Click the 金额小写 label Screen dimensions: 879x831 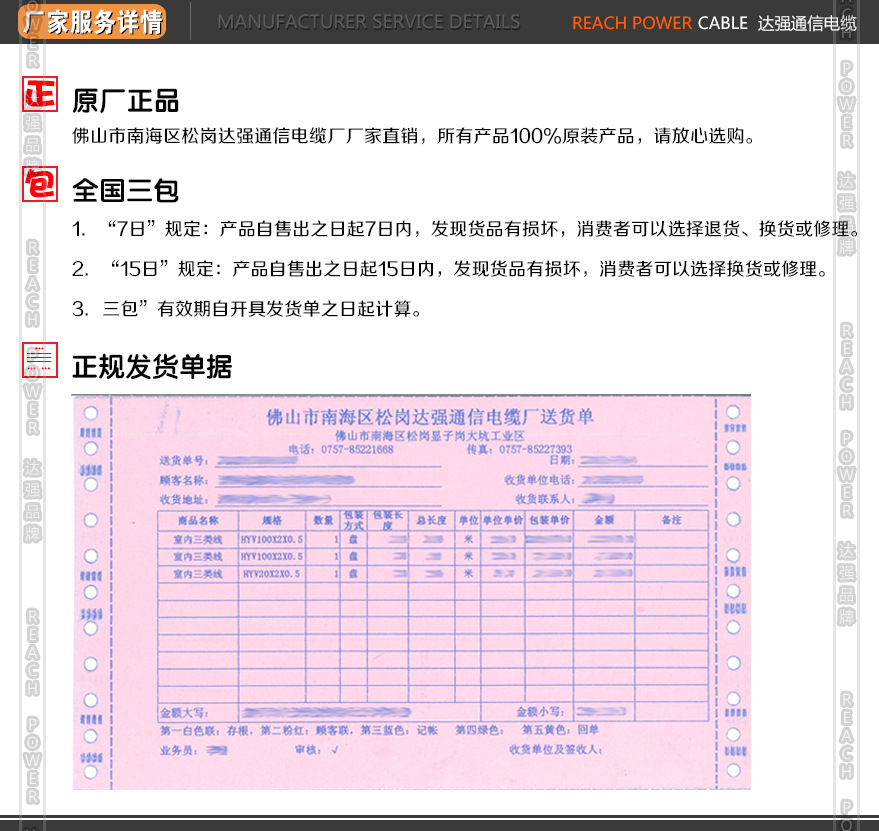(540, 712)
